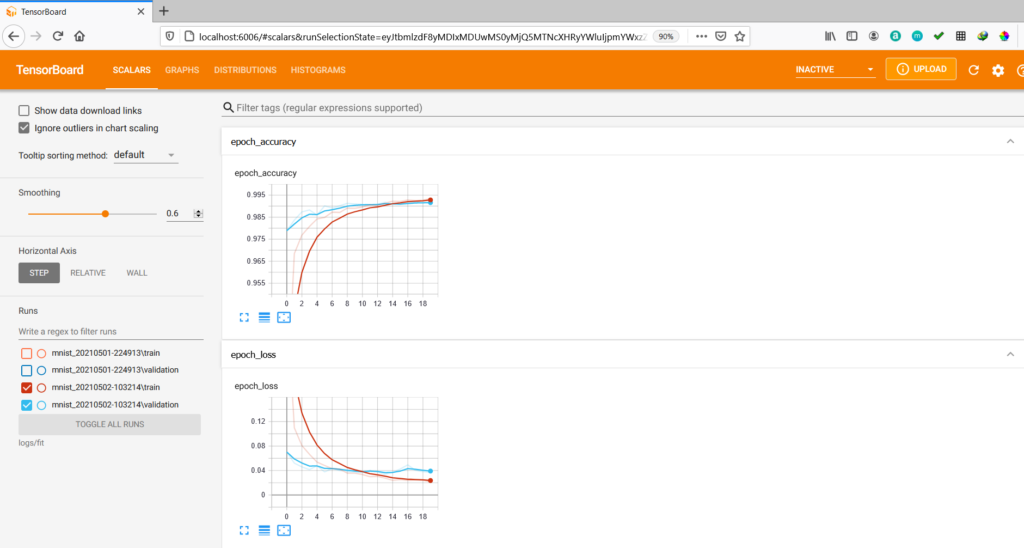The height and width of the screenshot is (548, 1024).
Task: Click the Smoothing slider handle
Action: click(105, 213)
